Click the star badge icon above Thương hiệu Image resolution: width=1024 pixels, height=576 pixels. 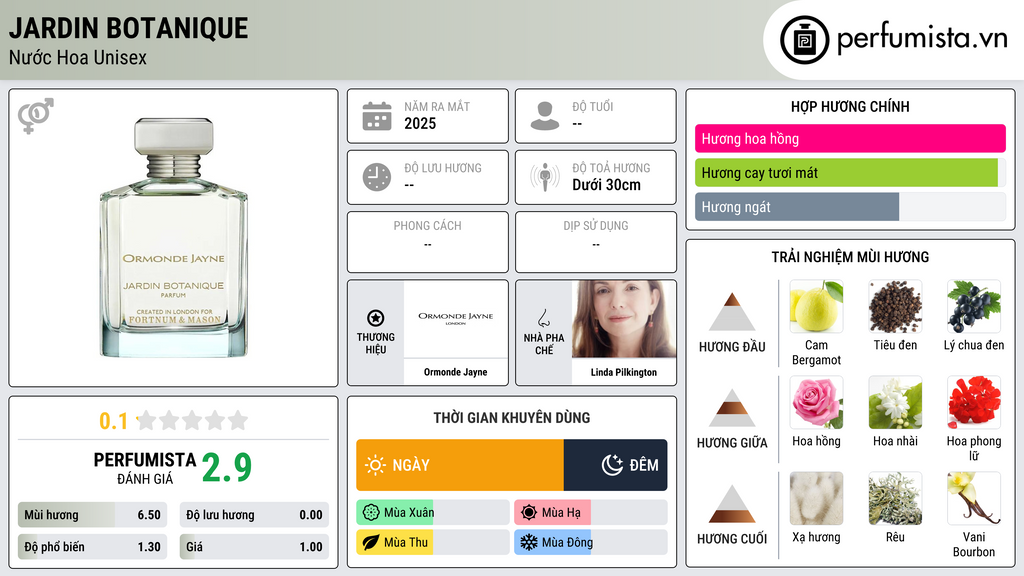376,318
